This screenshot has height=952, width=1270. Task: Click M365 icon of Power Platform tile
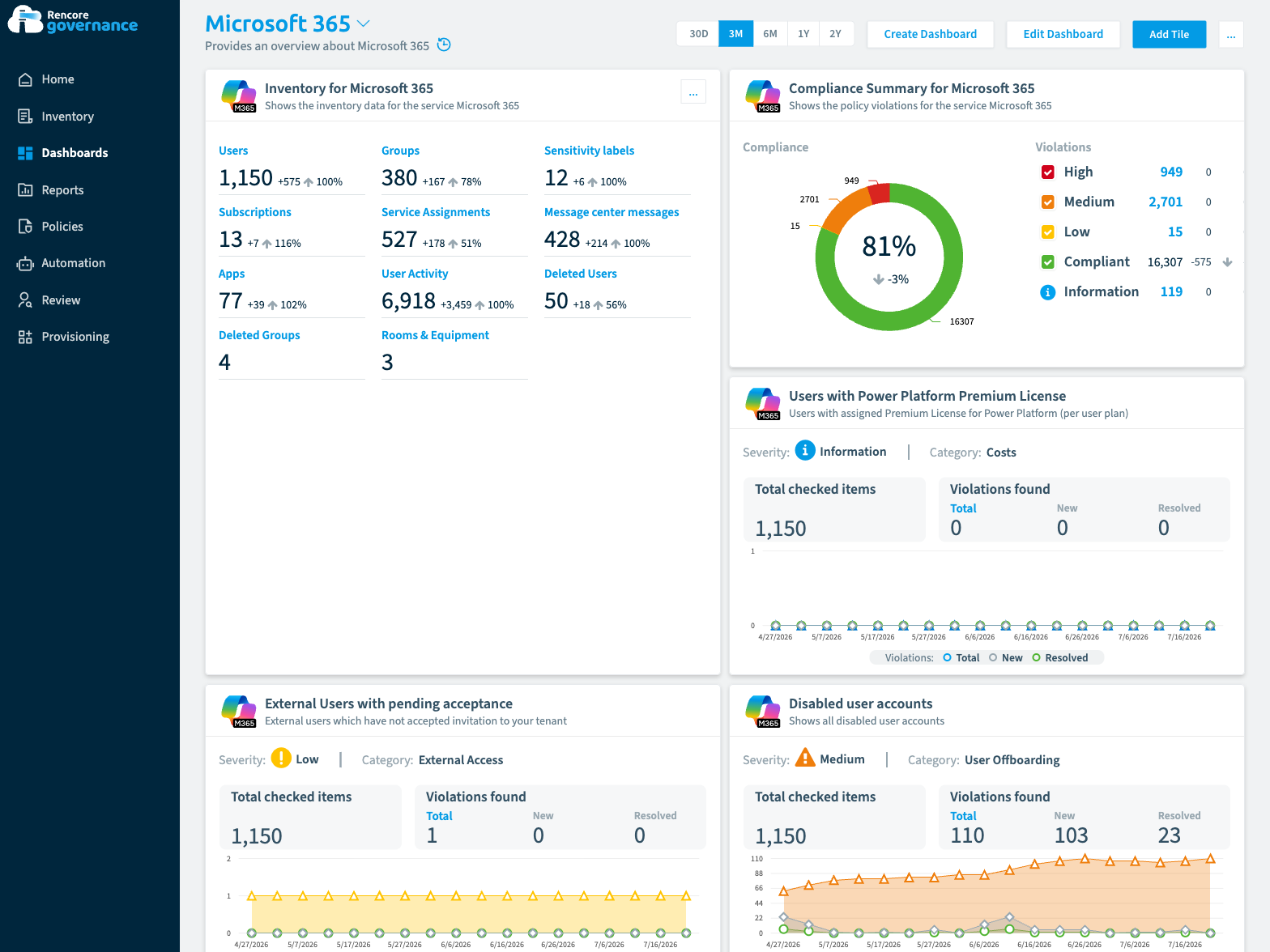pos(763,404)
